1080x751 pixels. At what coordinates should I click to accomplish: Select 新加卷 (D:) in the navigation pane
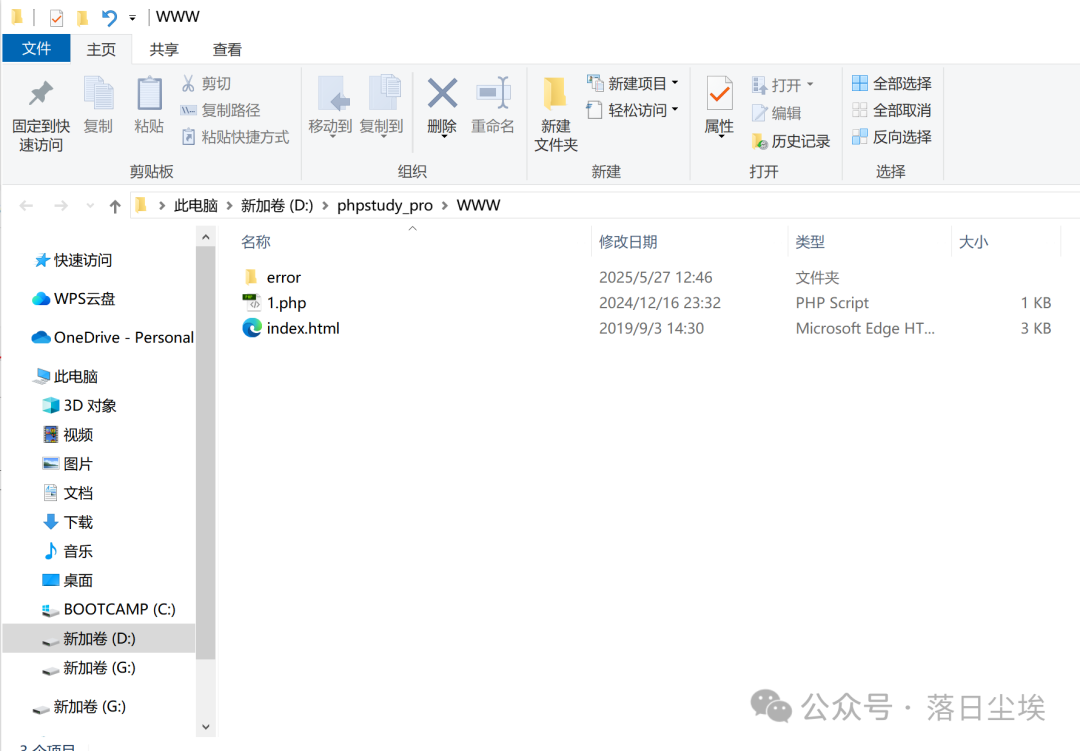click(99, 638)
